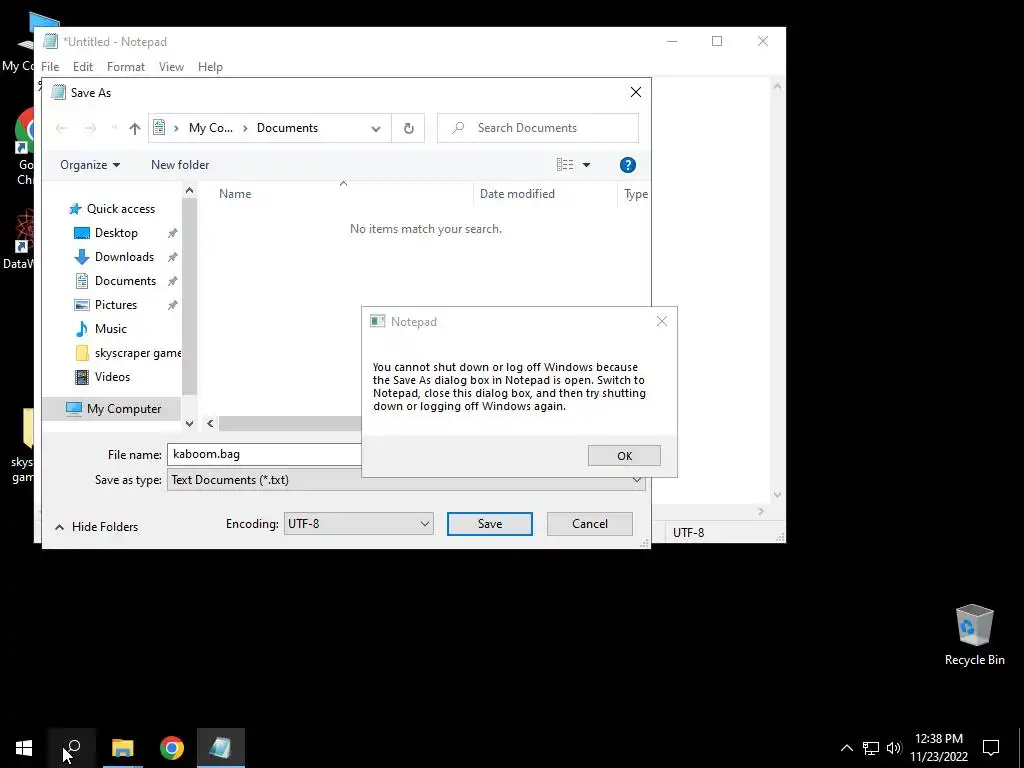
Task: Click the Pictures pin icon in navigation pane
Action: pos(172,305)
